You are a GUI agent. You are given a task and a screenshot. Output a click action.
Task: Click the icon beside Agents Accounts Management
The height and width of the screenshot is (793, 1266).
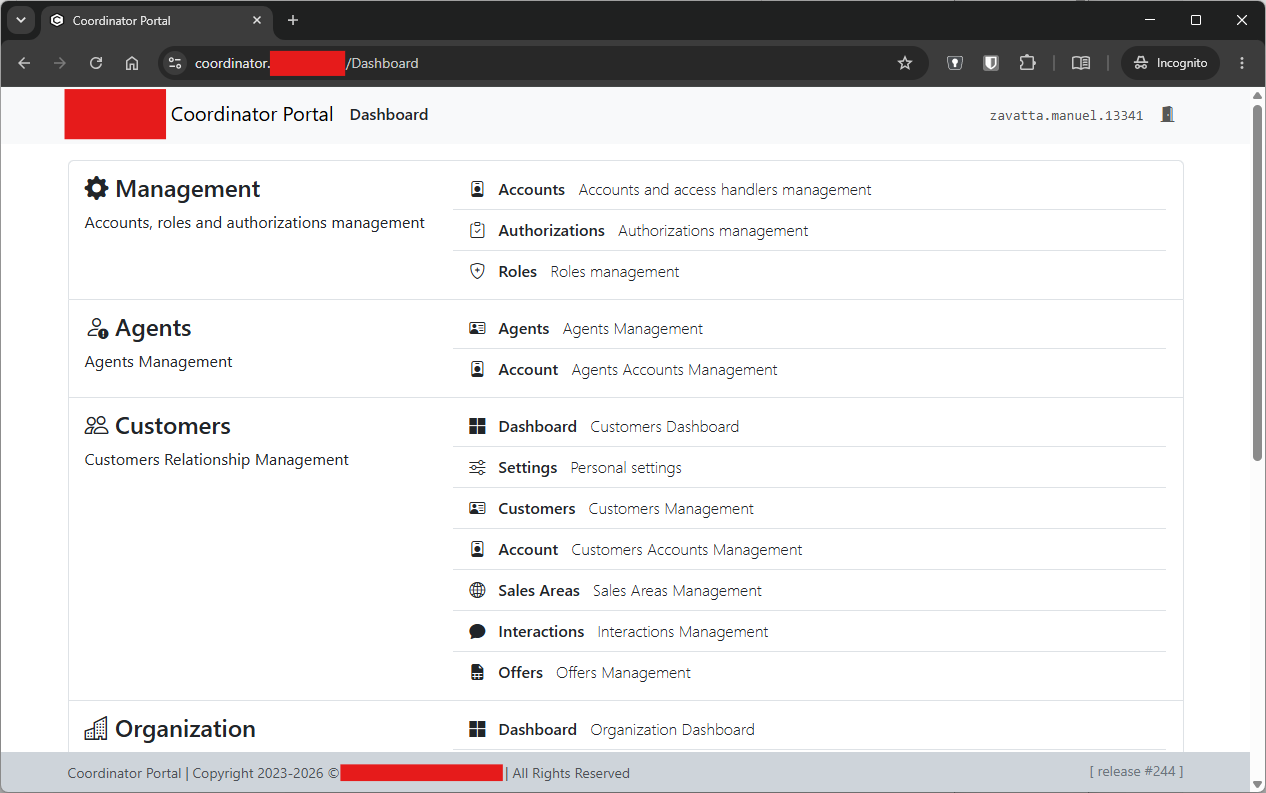pos(477,369)
